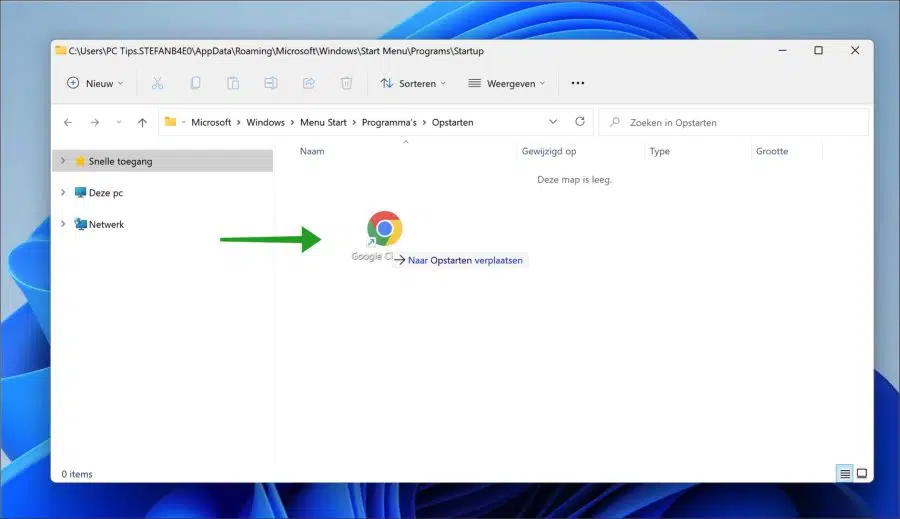
Task: Maximize the Explorer window
Action: 818,51
